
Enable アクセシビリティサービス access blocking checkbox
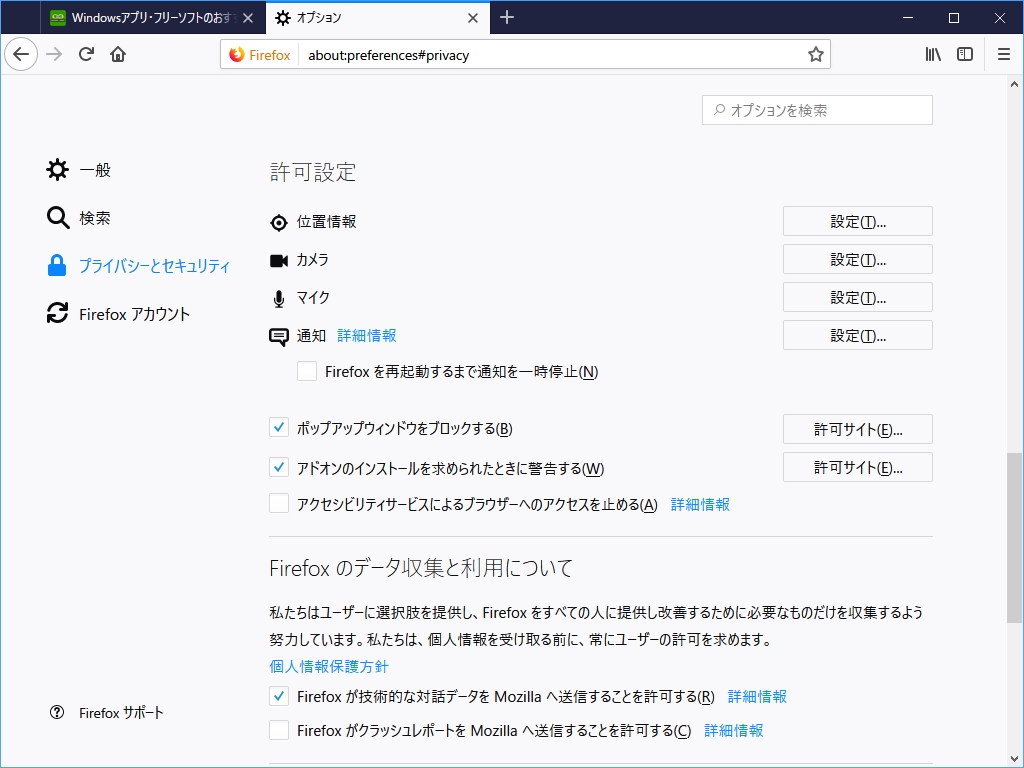(x=280, y=504)
